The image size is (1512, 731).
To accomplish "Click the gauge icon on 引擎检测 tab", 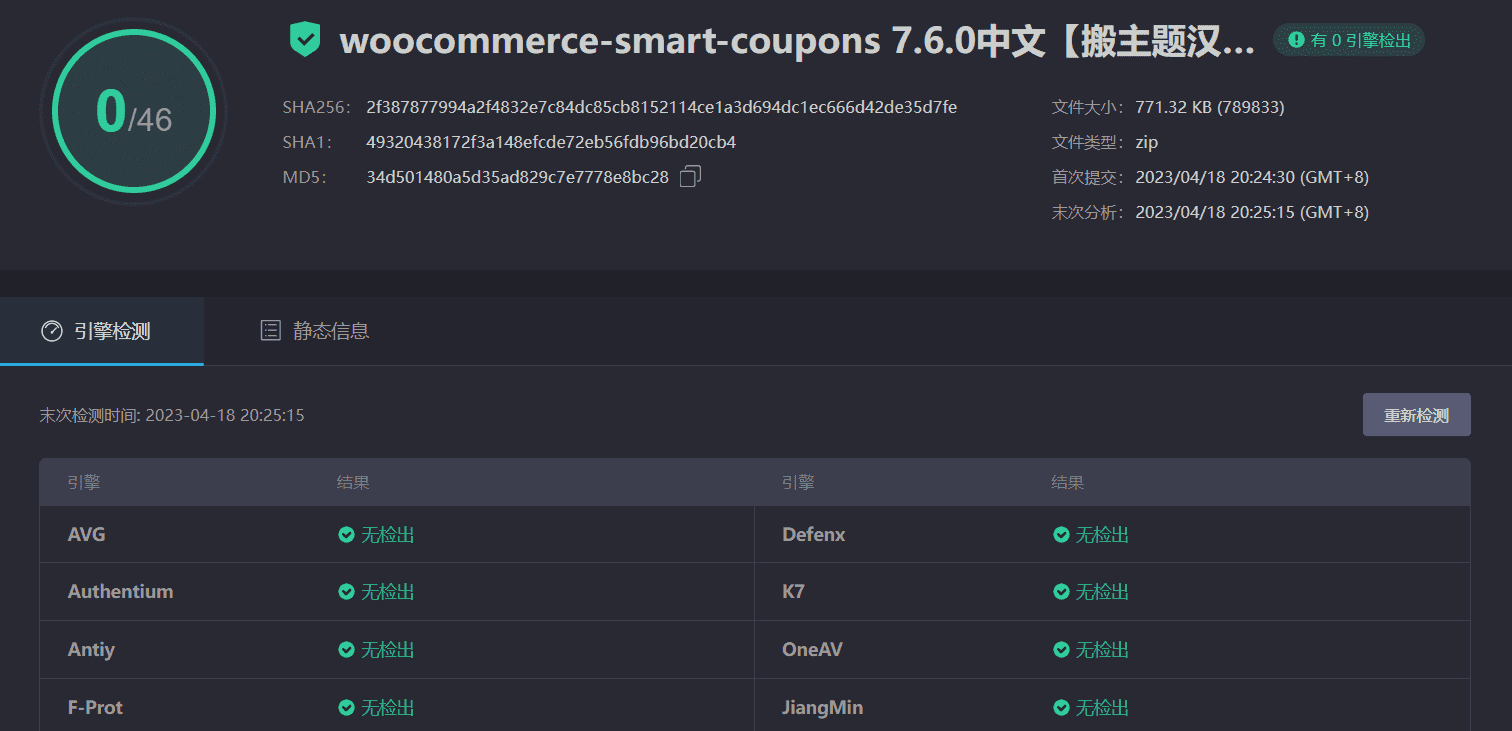I will tap(51, 331).
